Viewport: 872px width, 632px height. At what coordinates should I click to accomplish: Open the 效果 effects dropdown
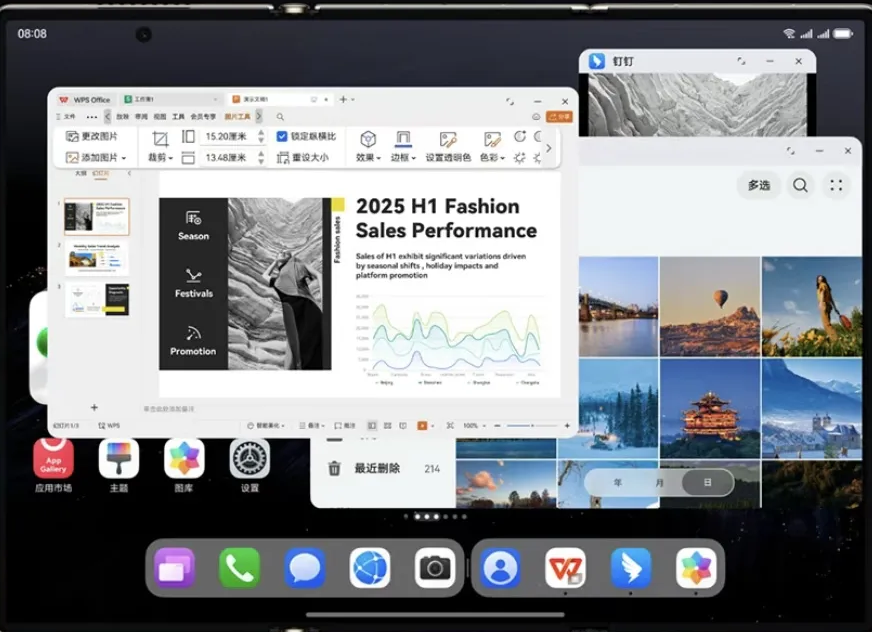coord(367,157)
